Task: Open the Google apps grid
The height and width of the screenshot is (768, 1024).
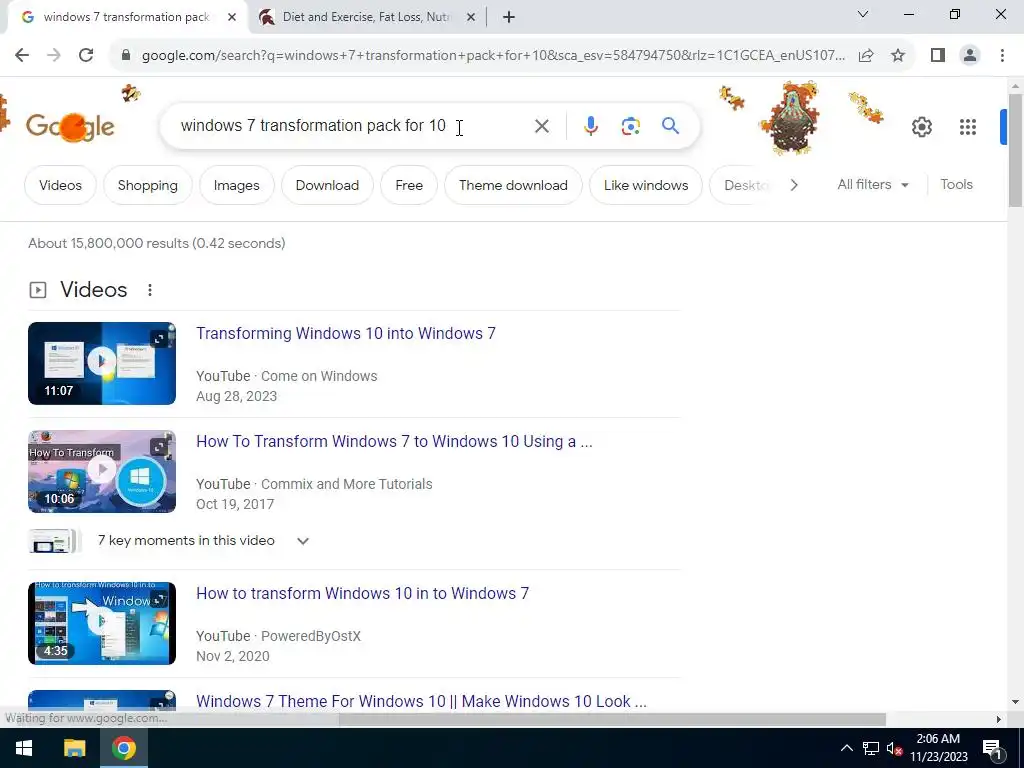Action: (968, 127)
